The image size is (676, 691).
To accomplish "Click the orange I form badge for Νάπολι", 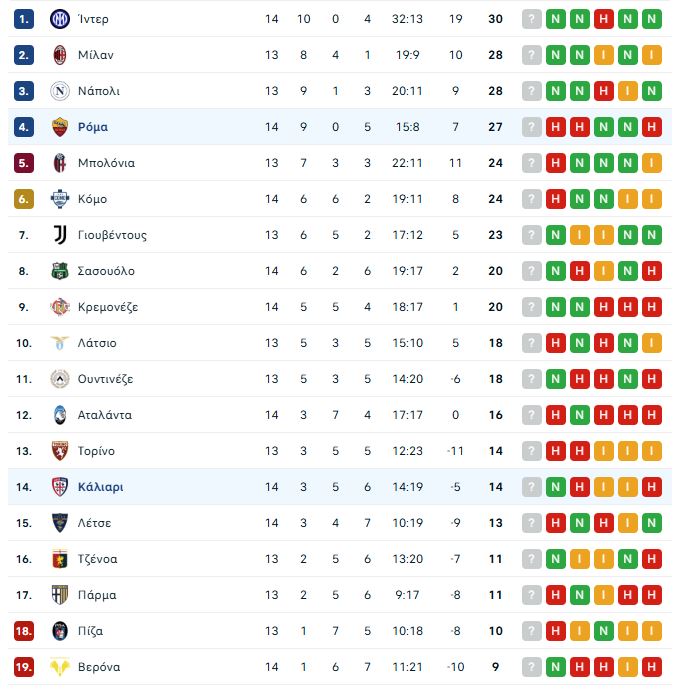I will click(628, 91).
